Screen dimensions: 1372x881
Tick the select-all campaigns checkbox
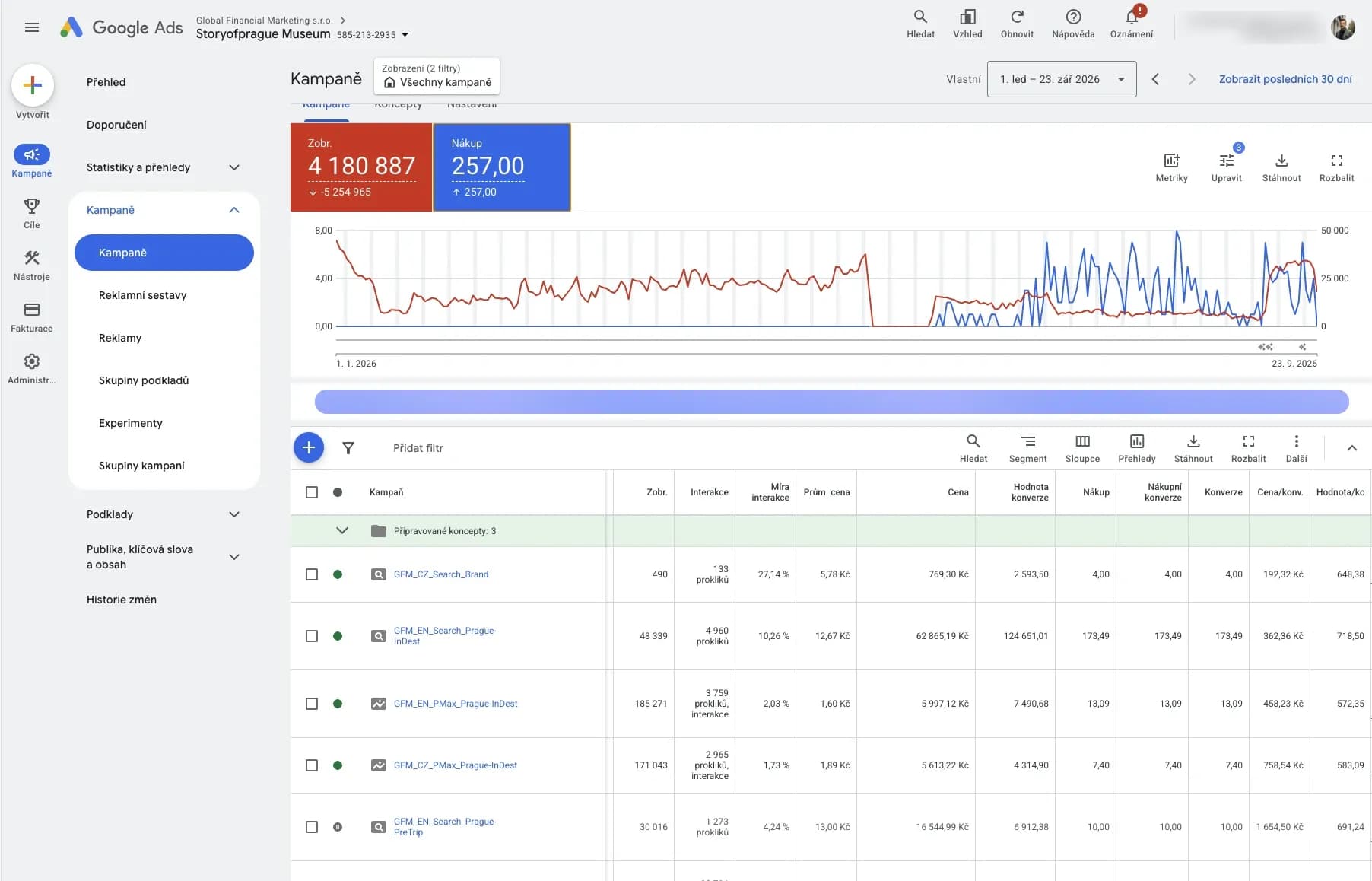click(x=312, y=492)
